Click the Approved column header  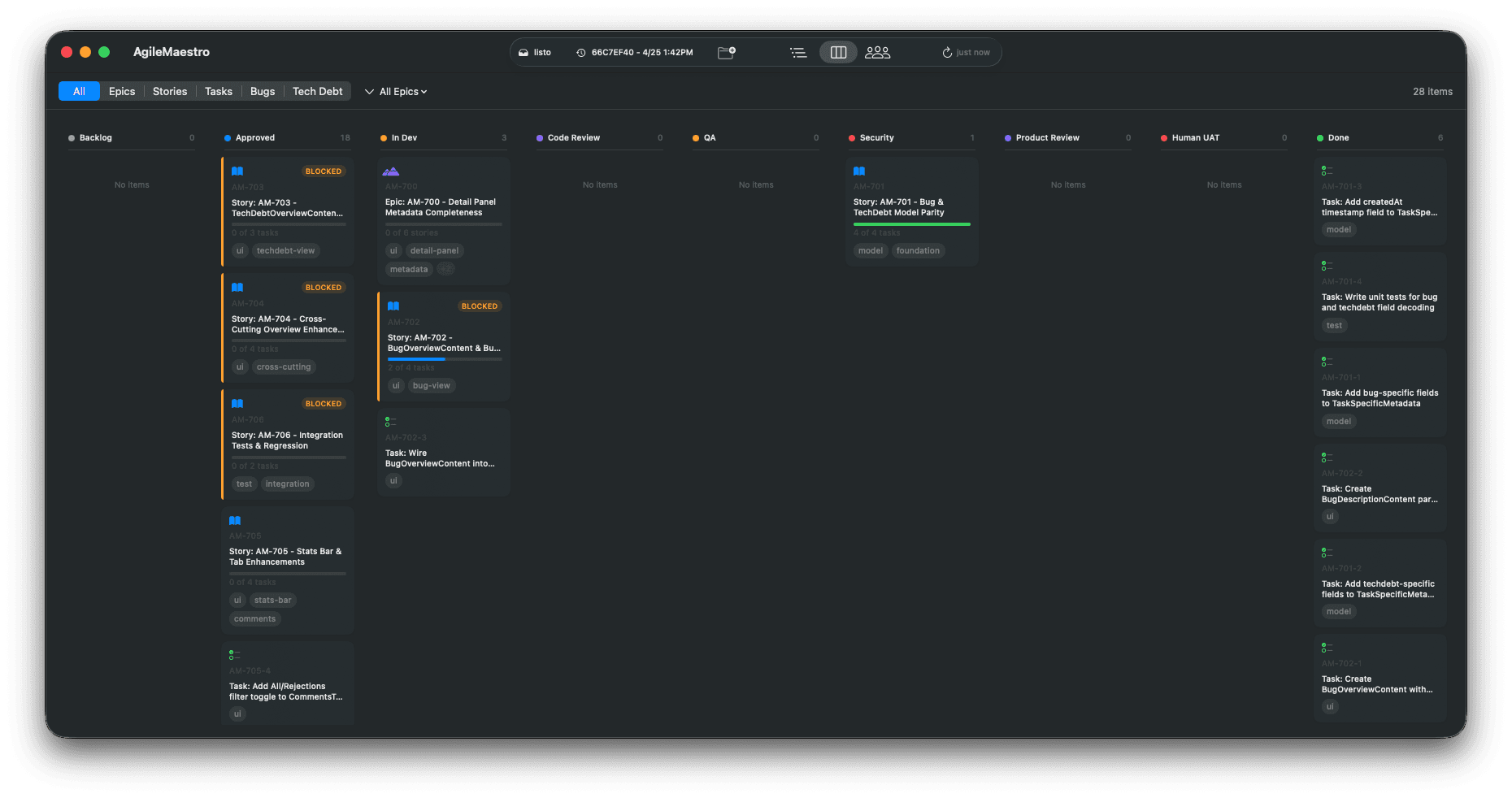point(288,138)
